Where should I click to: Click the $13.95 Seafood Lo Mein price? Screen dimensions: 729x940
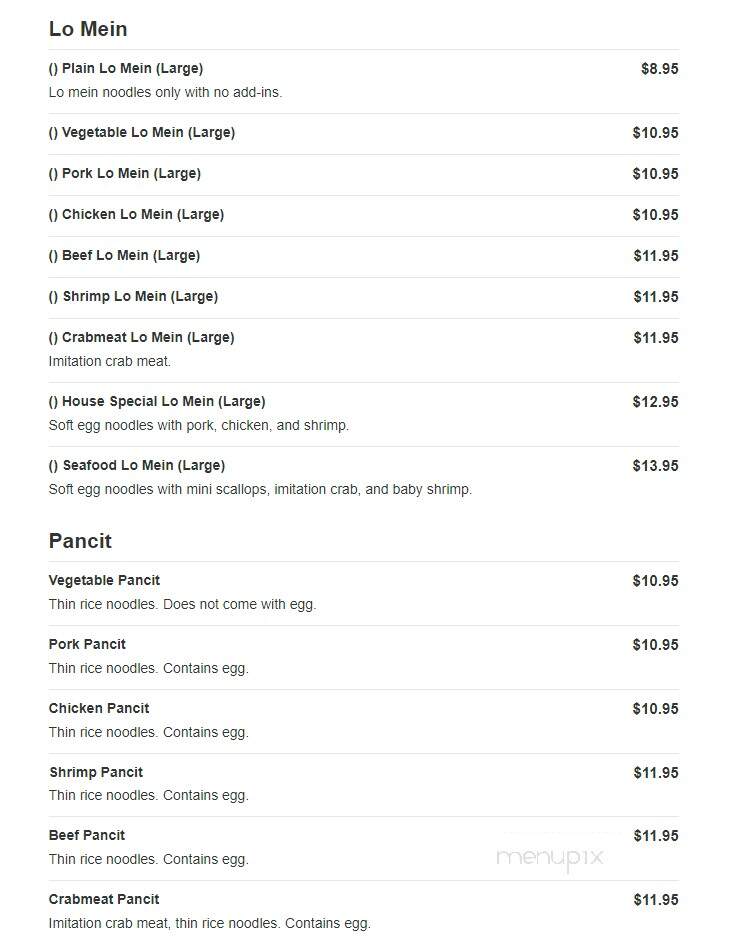coord(655,466)
